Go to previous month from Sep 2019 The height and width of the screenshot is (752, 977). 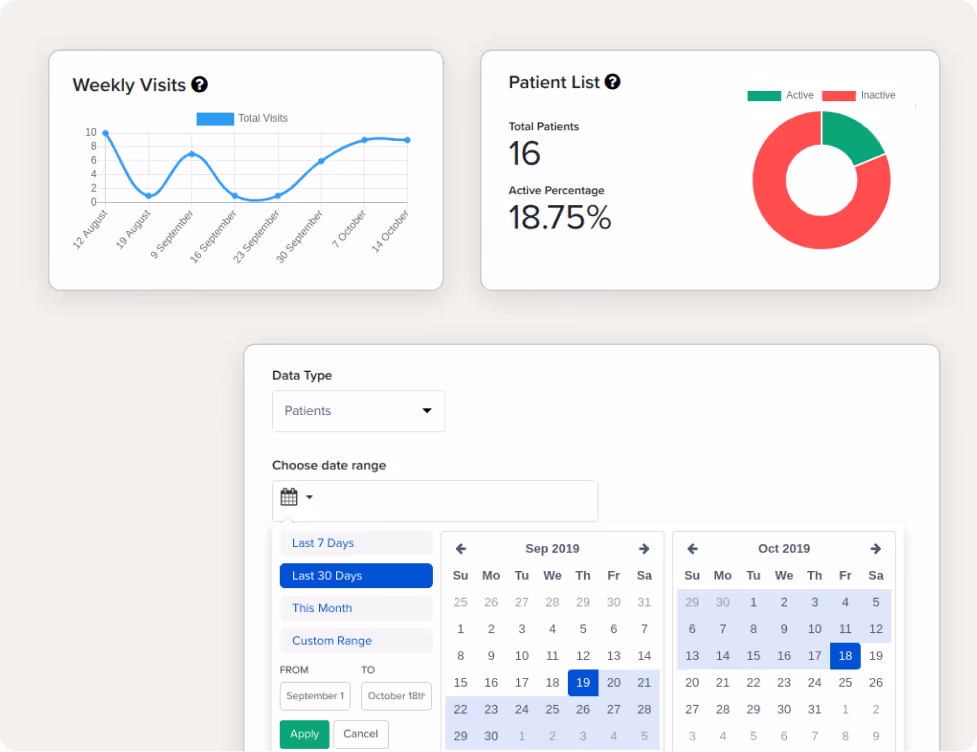tap(460, 549)
